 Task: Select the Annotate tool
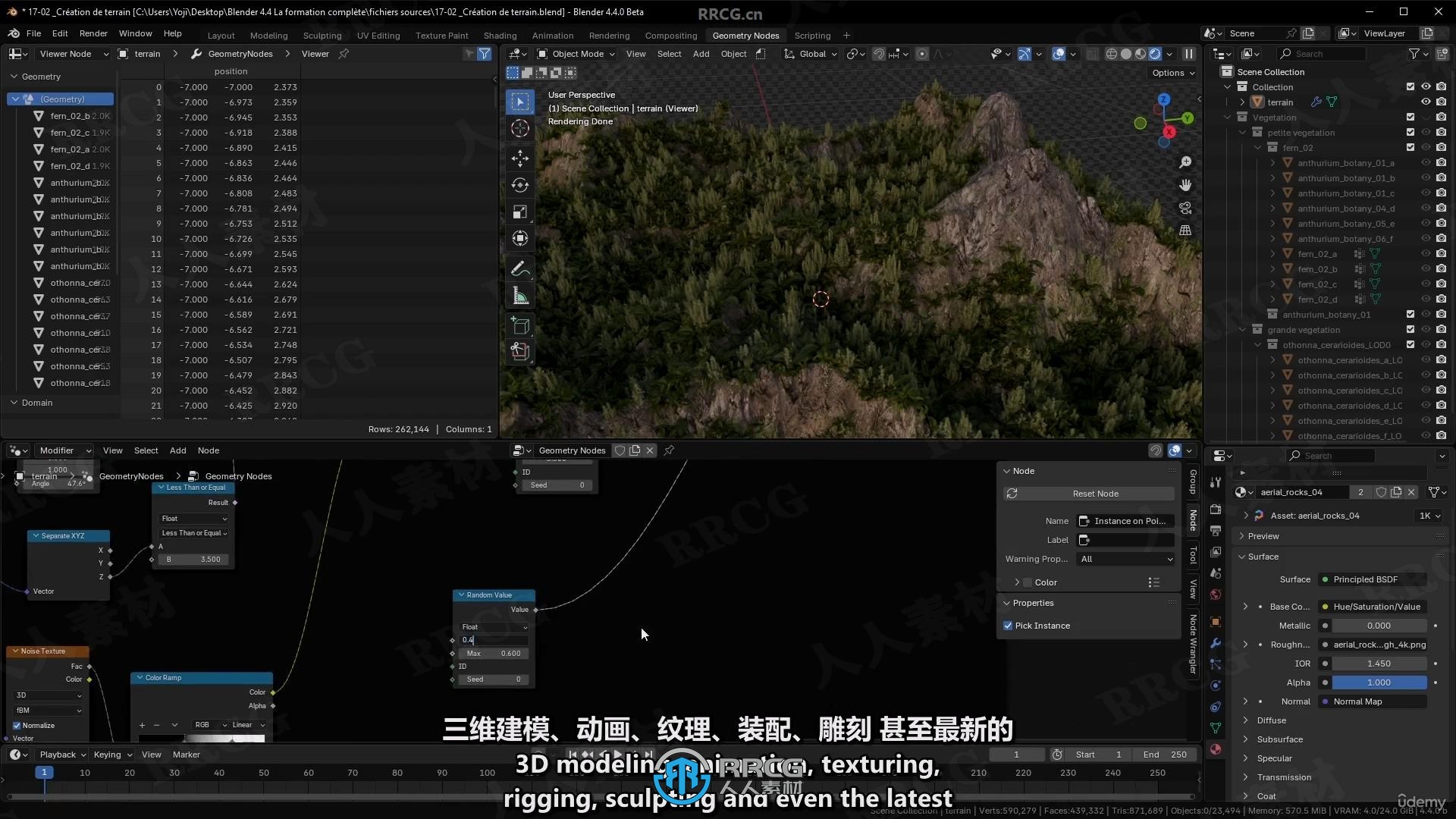(520, 268)
